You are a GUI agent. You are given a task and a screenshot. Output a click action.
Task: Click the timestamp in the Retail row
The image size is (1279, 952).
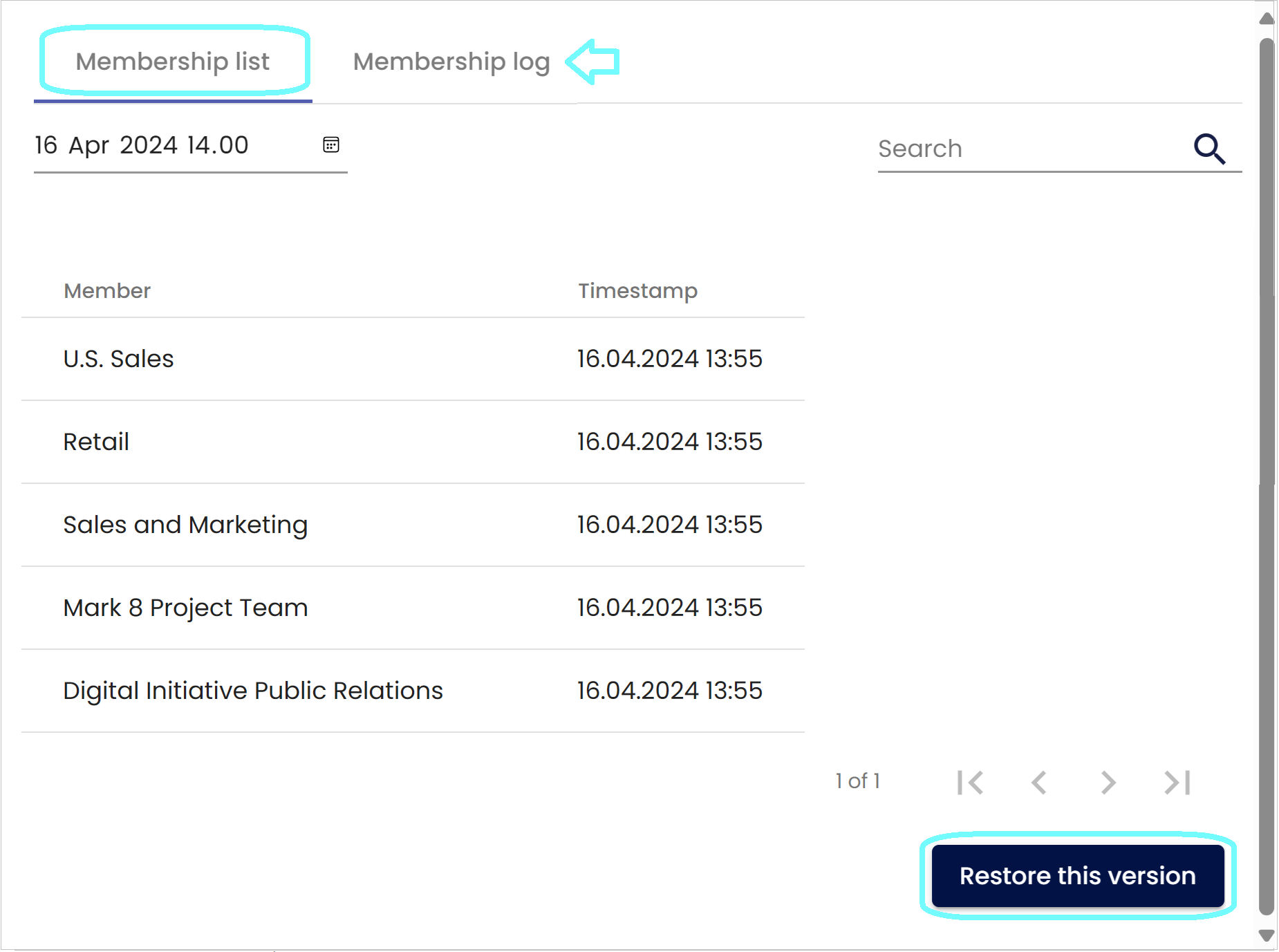tap(670, 442)
